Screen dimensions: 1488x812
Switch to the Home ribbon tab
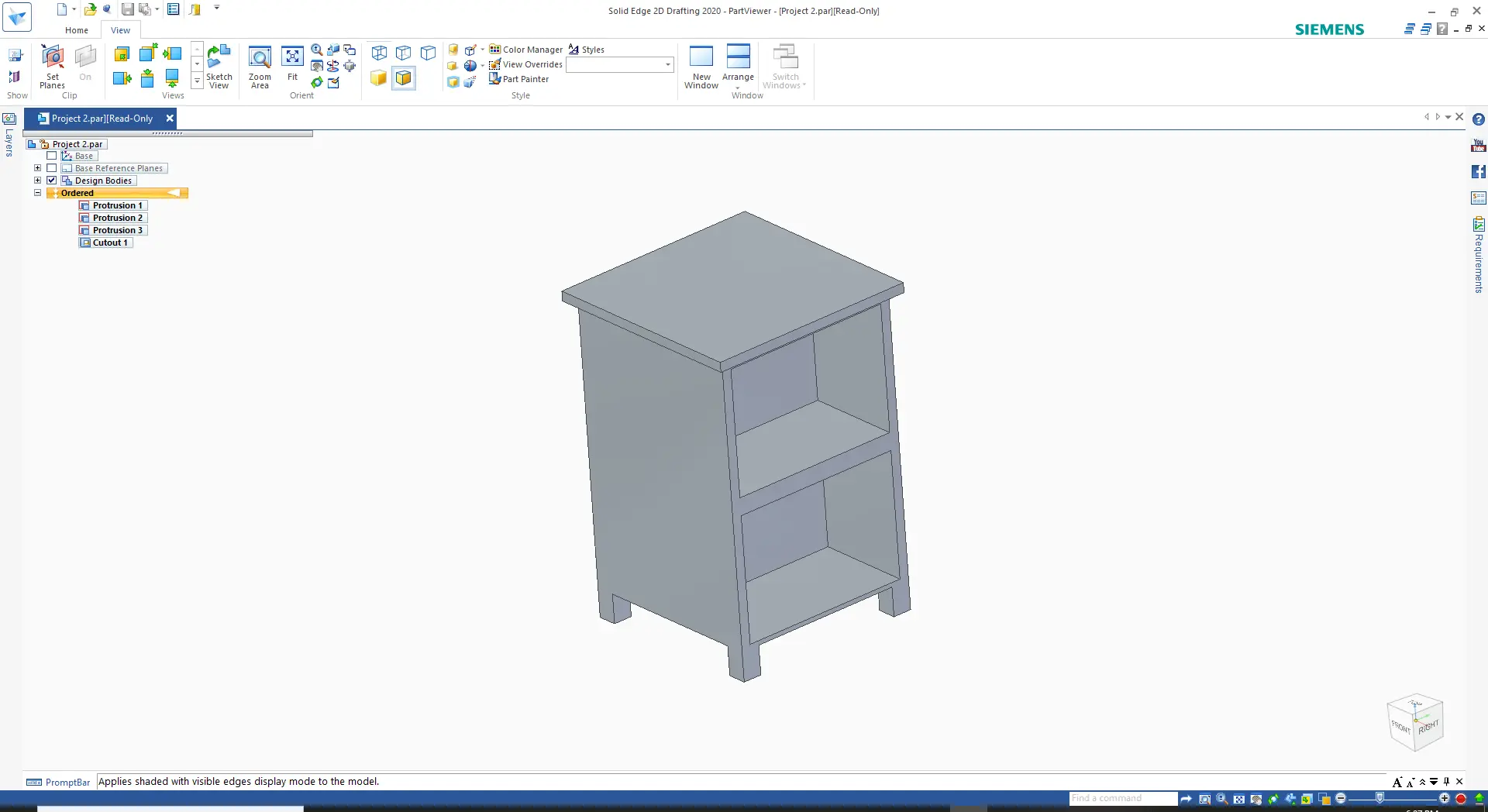77,30
